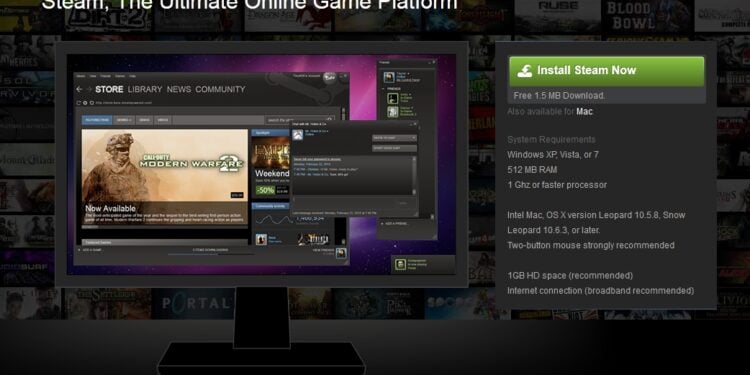Expand the Genres dropdown in the store
Image resolution: width=750 pixels, height=375 pixels.
click(124, 120)
